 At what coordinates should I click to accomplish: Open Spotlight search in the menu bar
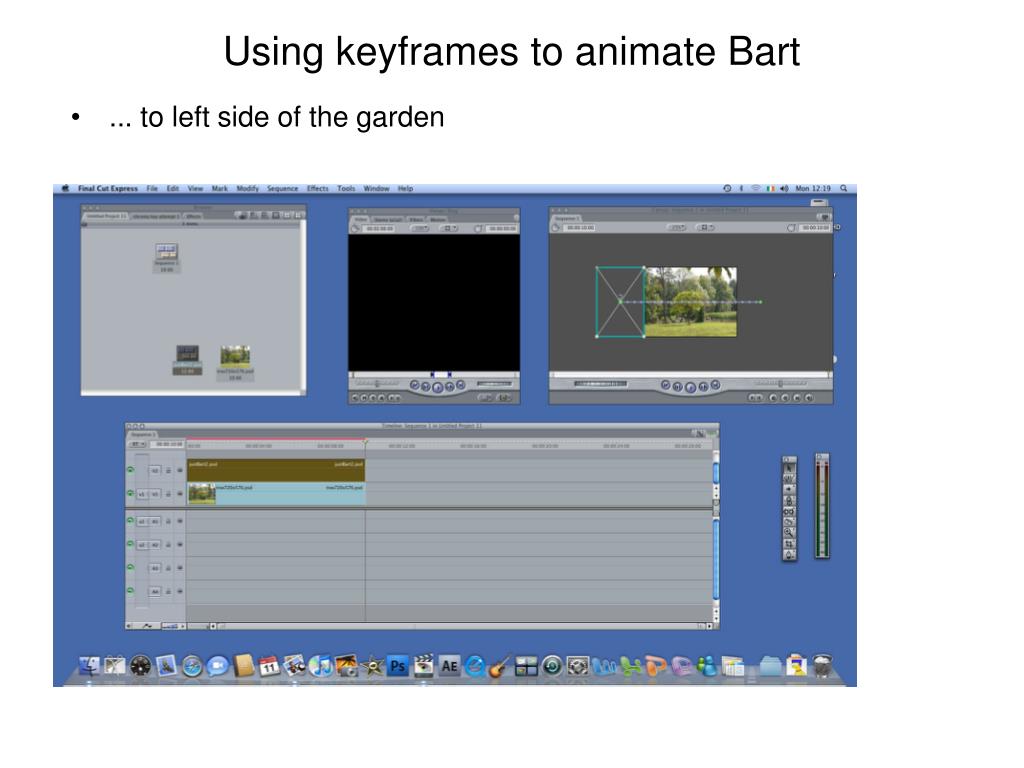pos(844,188)
